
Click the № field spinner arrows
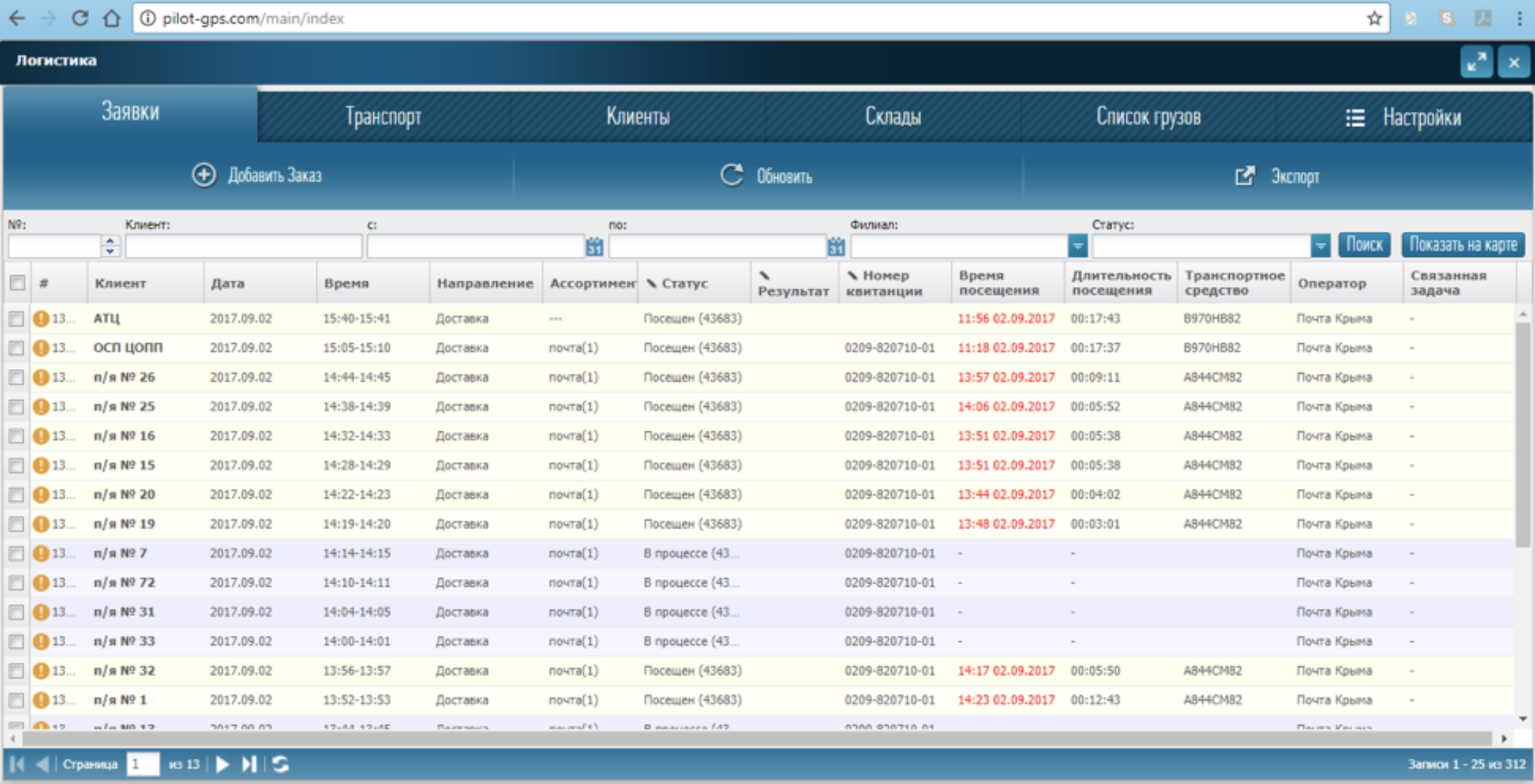(110, 246)
